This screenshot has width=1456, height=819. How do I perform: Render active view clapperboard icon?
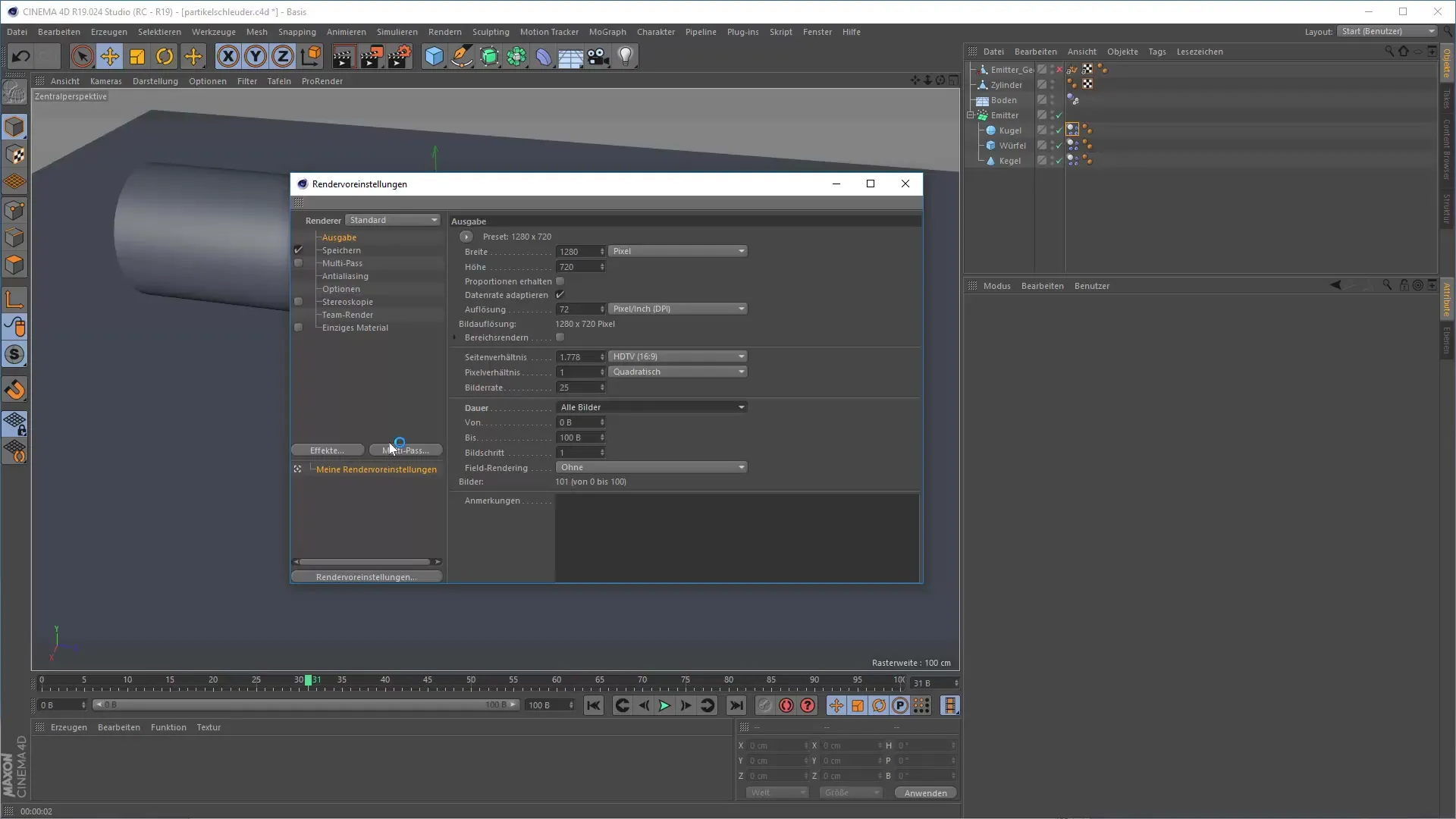[x=343, y=56]
